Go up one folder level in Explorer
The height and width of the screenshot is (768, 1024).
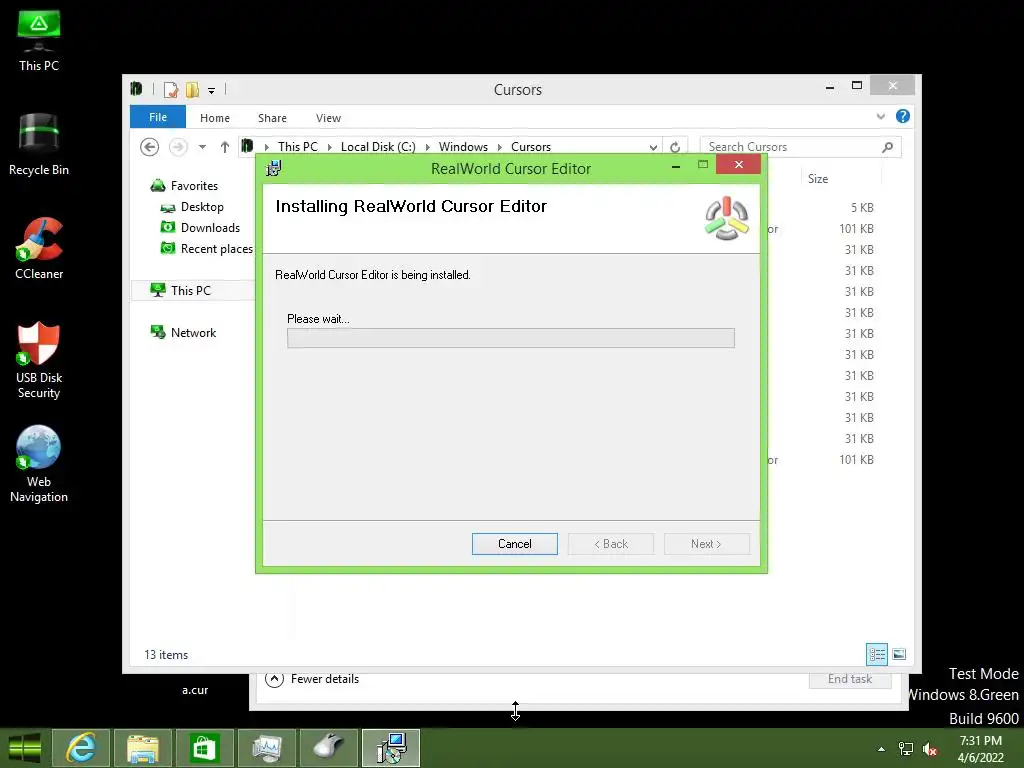click(225, 147)
